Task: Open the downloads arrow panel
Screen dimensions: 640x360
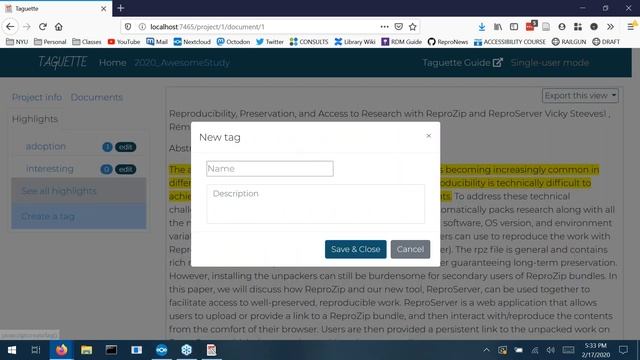Action: [482, 27]
